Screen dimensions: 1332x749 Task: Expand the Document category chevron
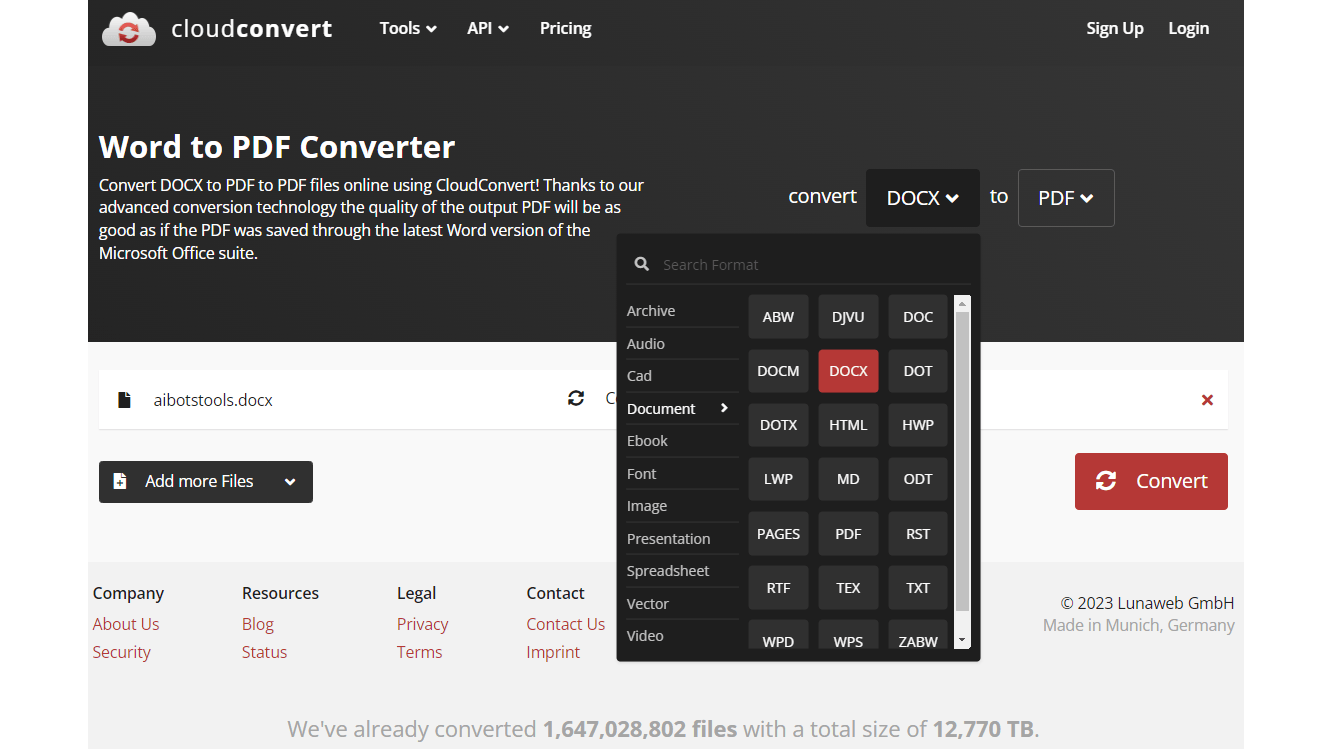[724, 408]
